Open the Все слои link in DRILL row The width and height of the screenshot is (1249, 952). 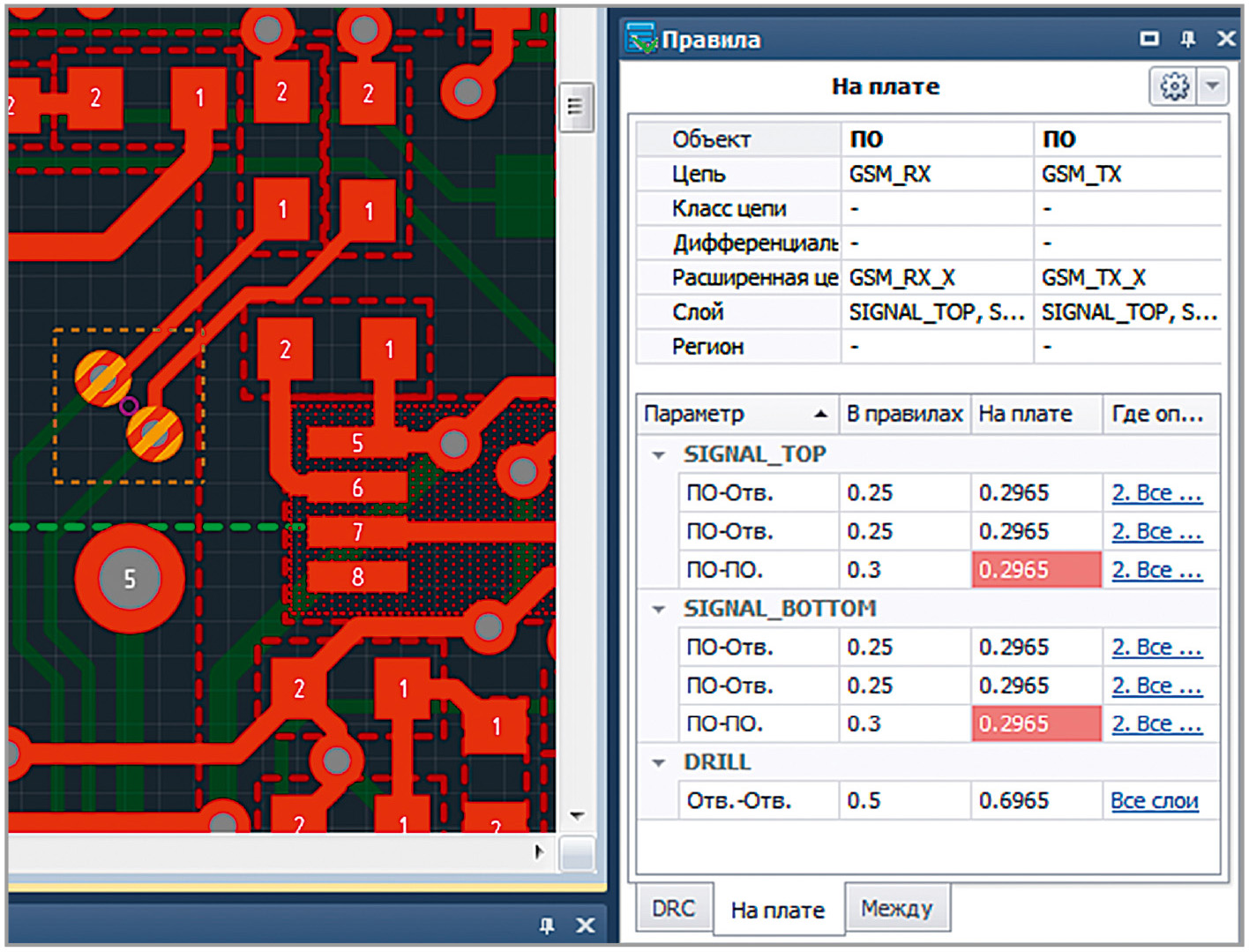click(1154, 801)
